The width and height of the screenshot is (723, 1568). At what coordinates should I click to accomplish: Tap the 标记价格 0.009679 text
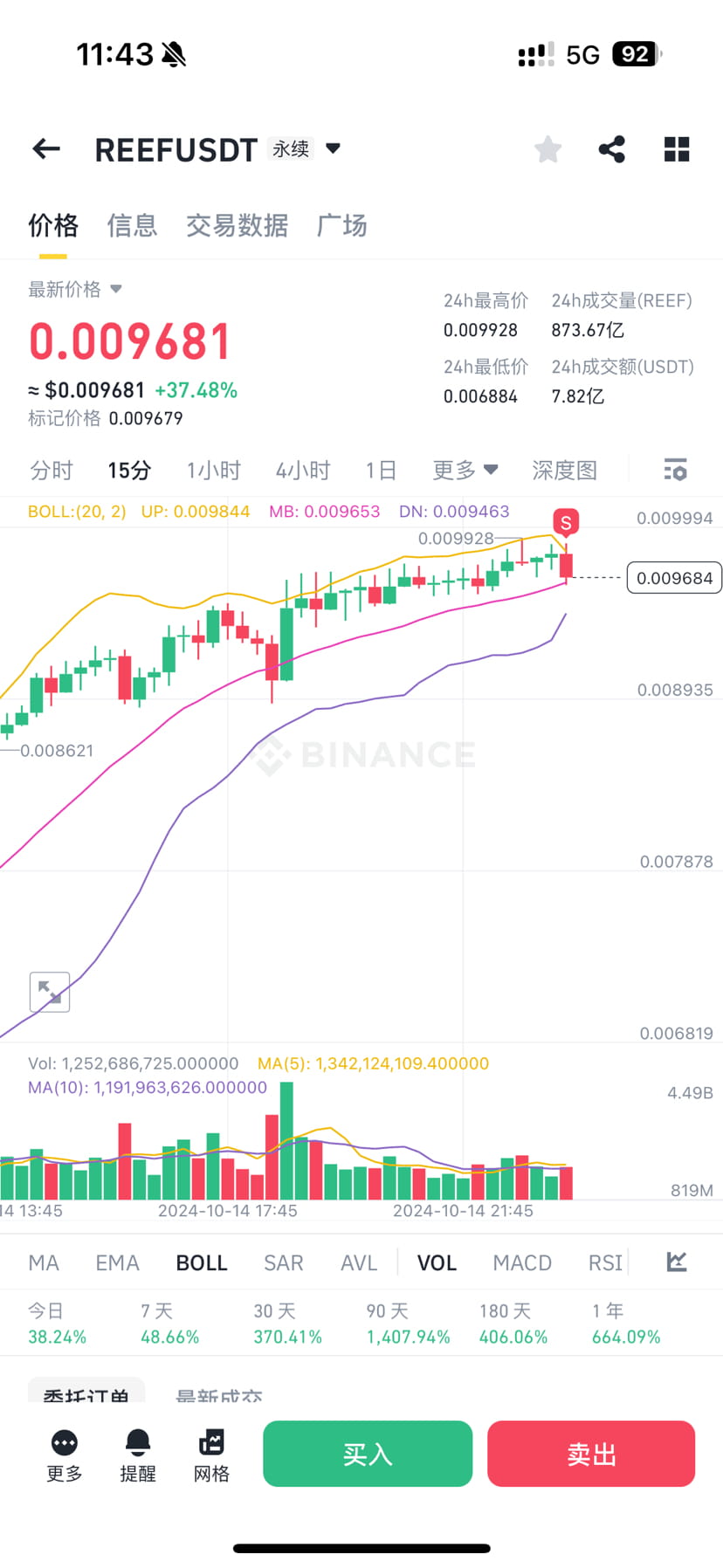point(106,418)
